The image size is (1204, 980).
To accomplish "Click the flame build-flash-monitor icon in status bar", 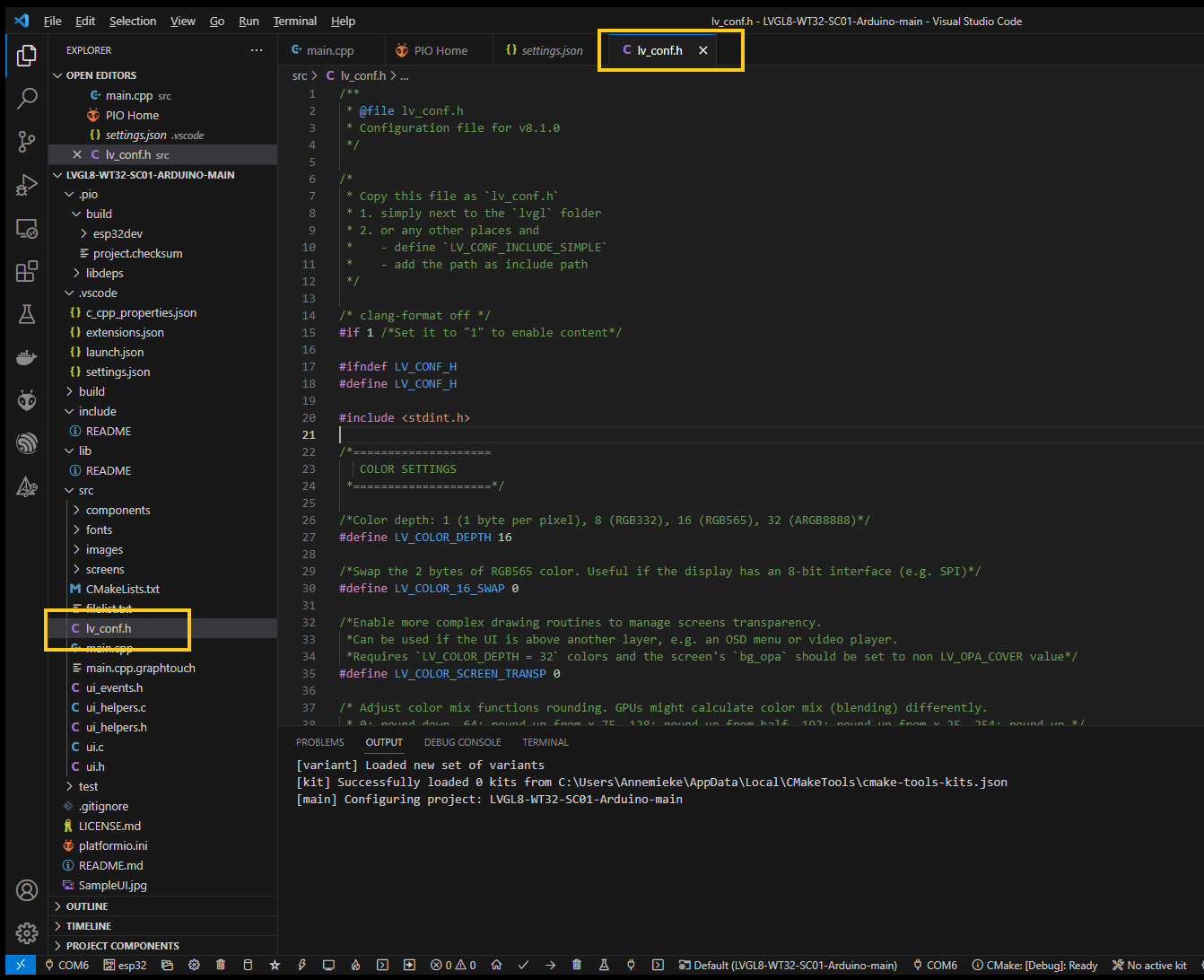I will [355, 966].
